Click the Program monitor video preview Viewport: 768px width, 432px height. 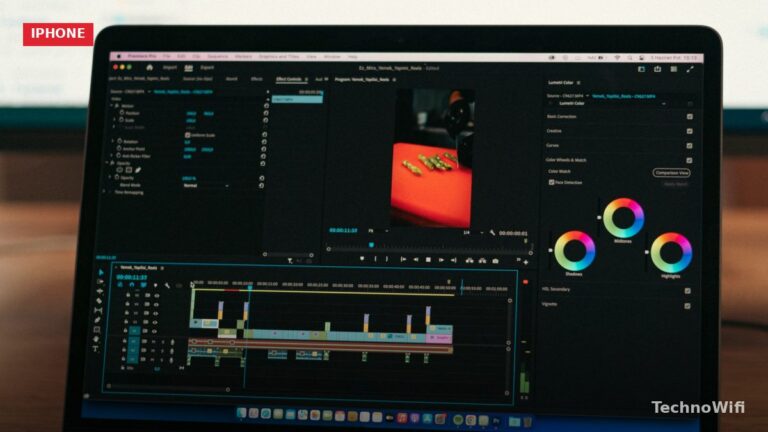pos(432,158)
